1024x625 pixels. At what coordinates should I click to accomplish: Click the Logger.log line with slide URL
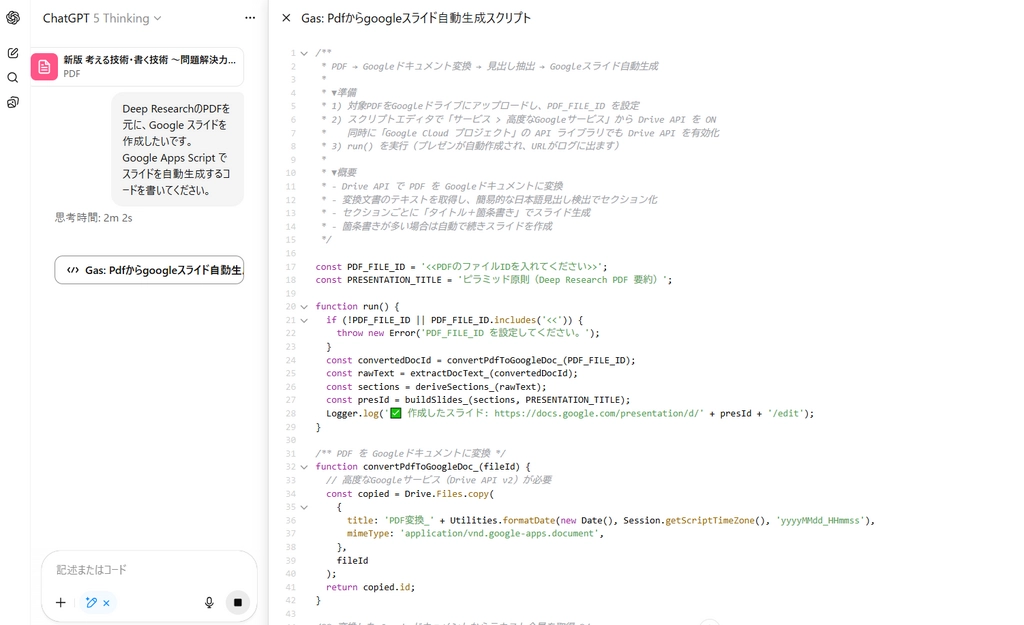tap(570, 413)
